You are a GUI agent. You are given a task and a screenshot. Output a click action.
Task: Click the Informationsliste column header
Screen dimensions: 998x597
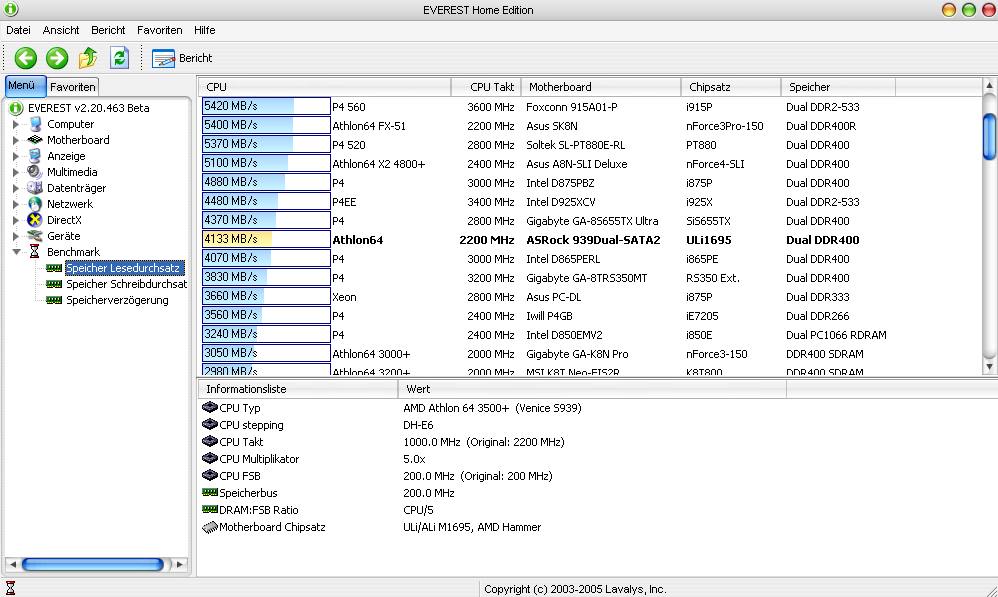click(298, 389)
